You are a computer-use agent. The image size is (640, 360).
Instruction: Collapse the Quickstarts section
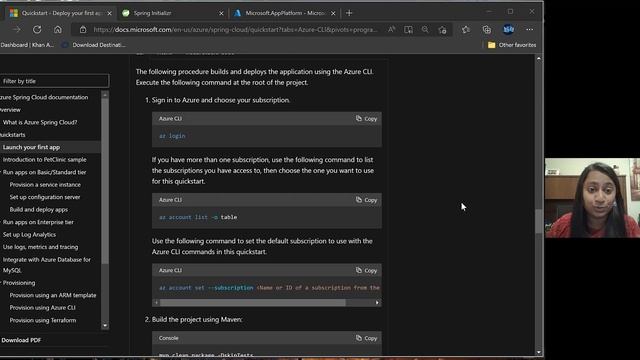13,135
